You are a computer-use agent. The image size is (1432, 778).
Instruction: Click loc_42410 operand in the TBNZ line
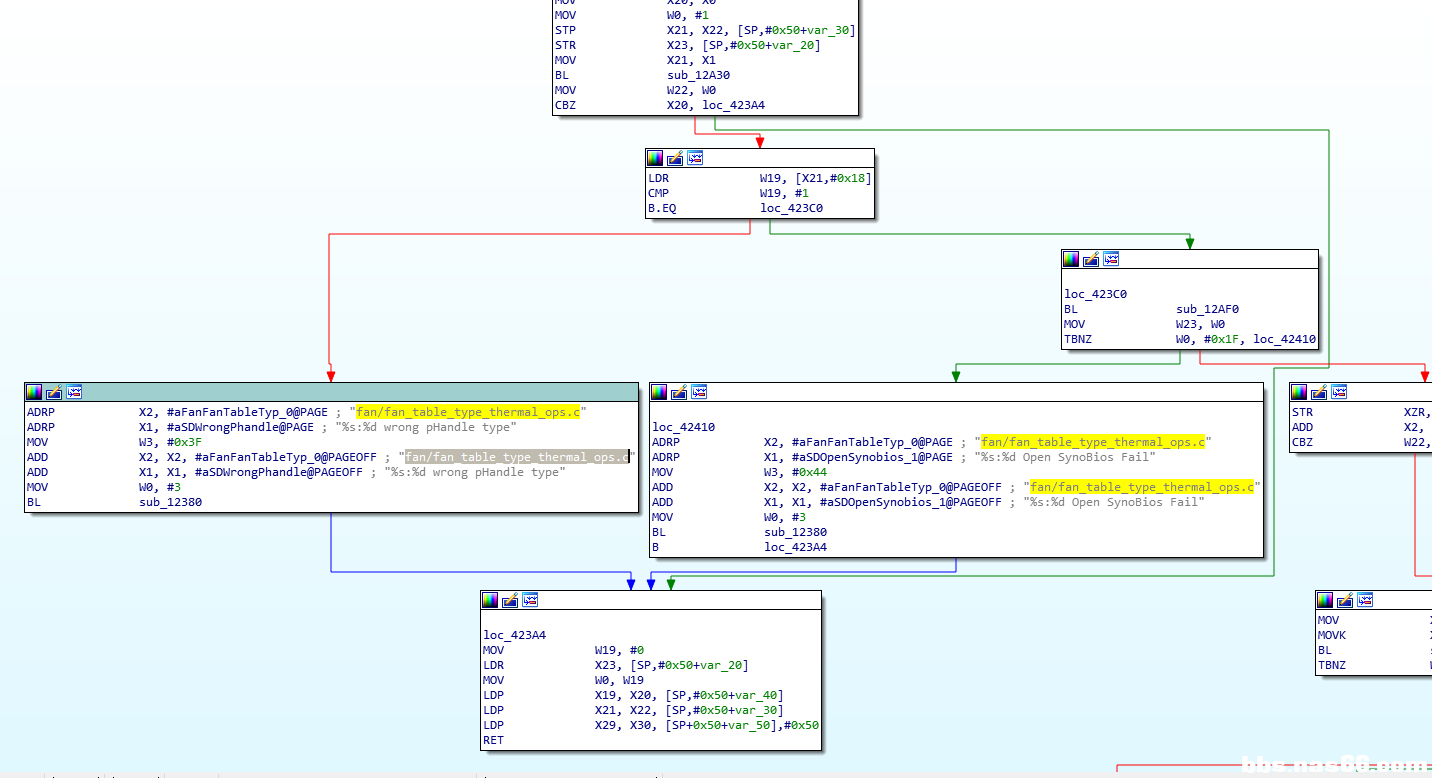(1285, 339)
